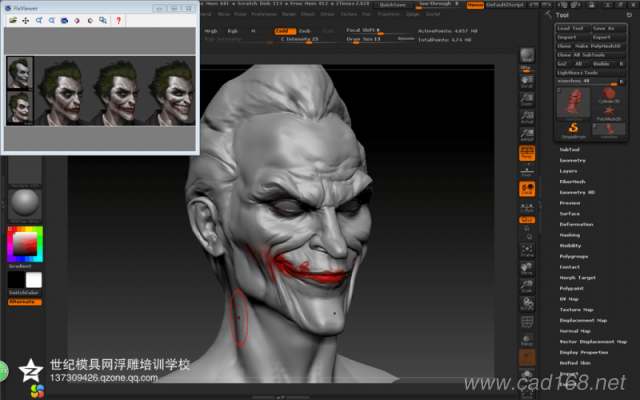
Task: Open the Preferences menu
Action: [x=264, y=14]
